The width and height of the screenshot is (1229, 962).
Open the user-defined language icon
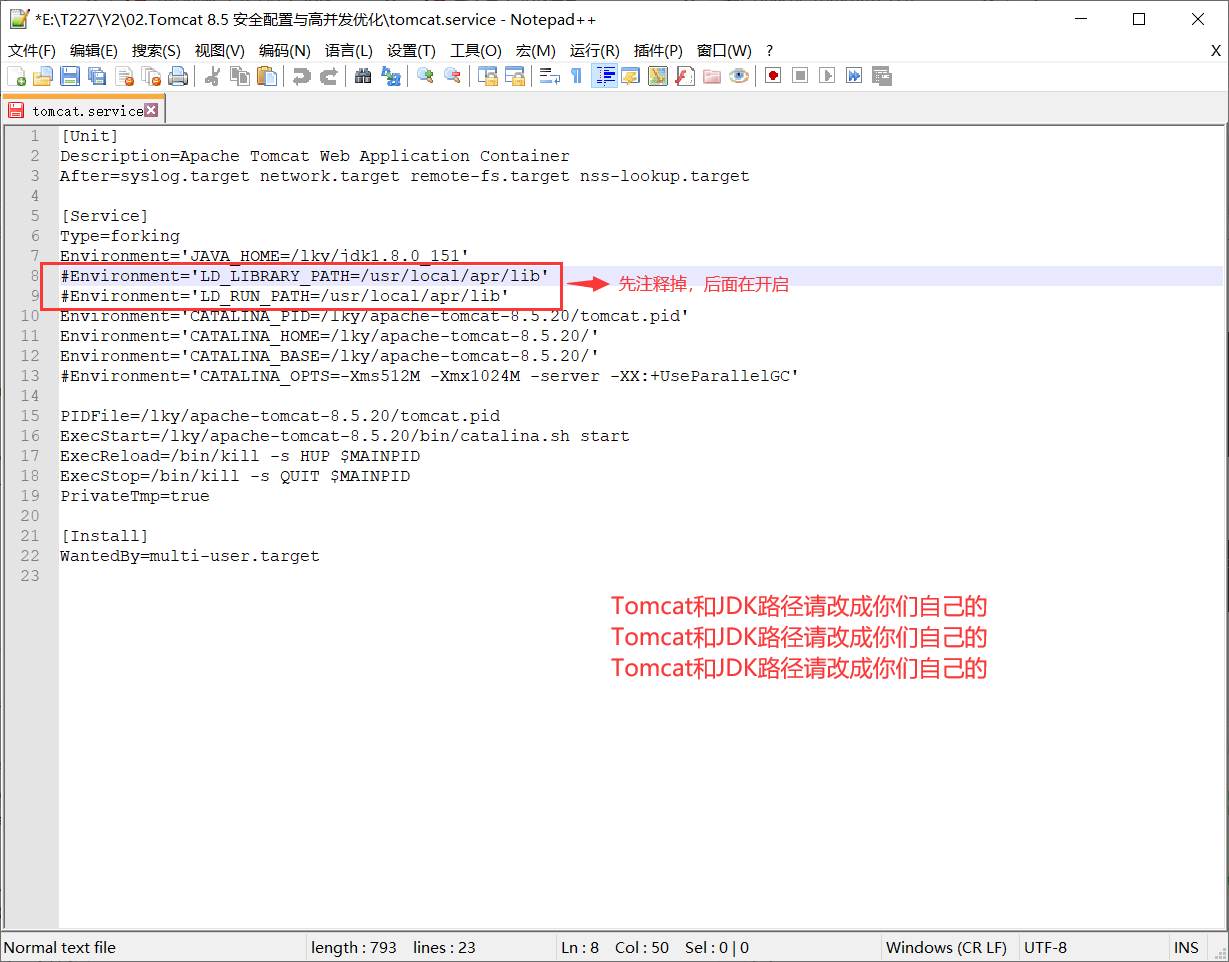point(630,76)
